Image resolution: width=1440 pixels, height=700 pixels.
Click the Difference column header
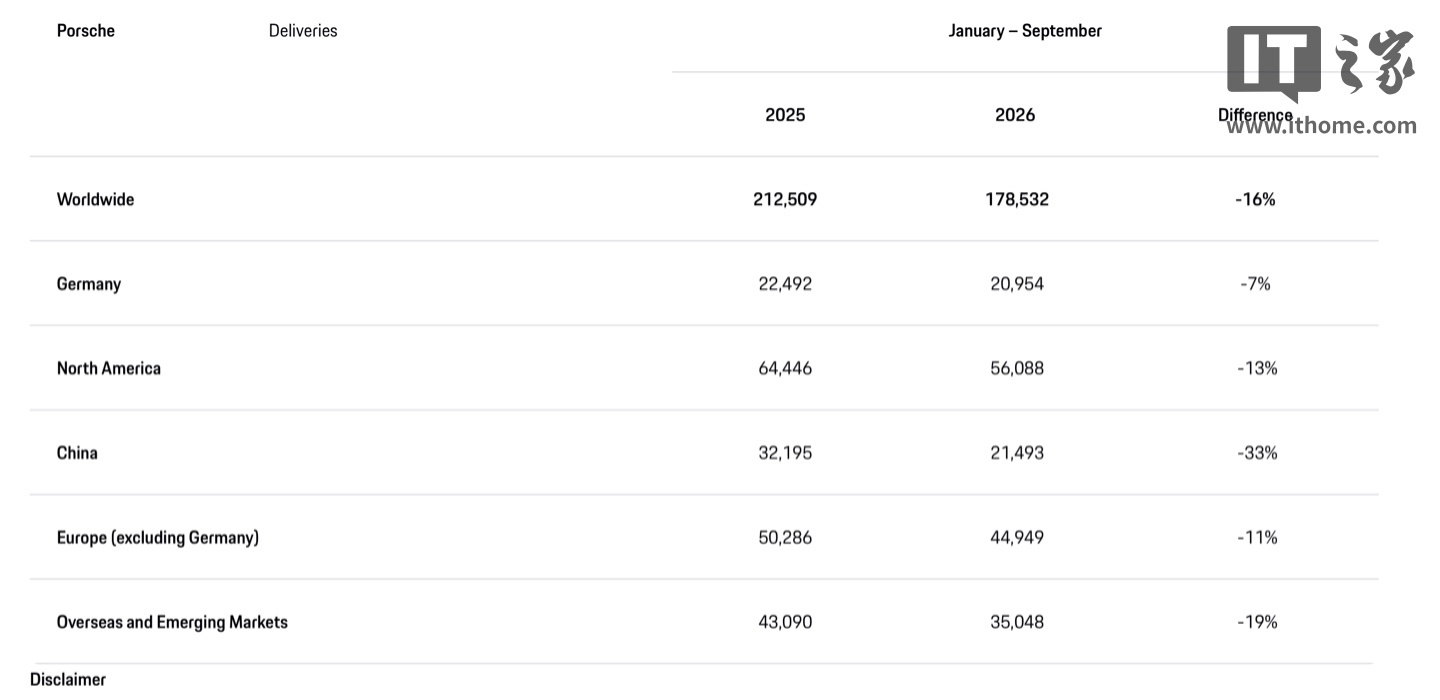[x=1255, y=115]
